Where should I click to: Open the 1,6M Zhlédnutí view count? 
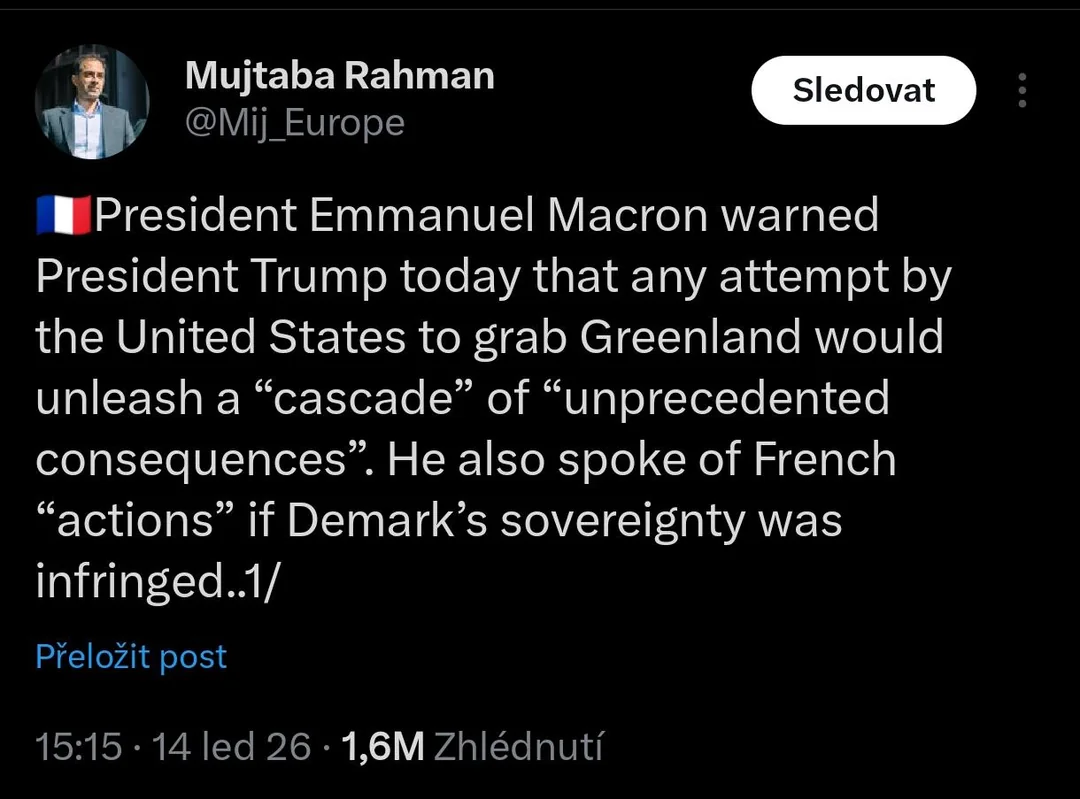click(472, 746)
